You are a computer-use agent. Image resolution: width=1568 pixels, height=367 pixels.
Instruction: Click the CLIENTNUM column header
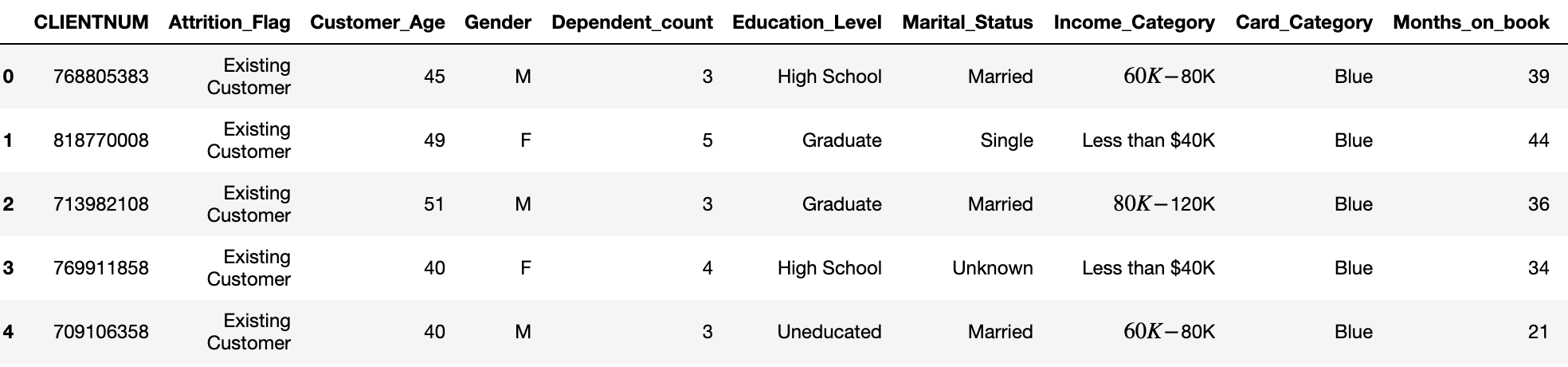[x=91, y=22]
